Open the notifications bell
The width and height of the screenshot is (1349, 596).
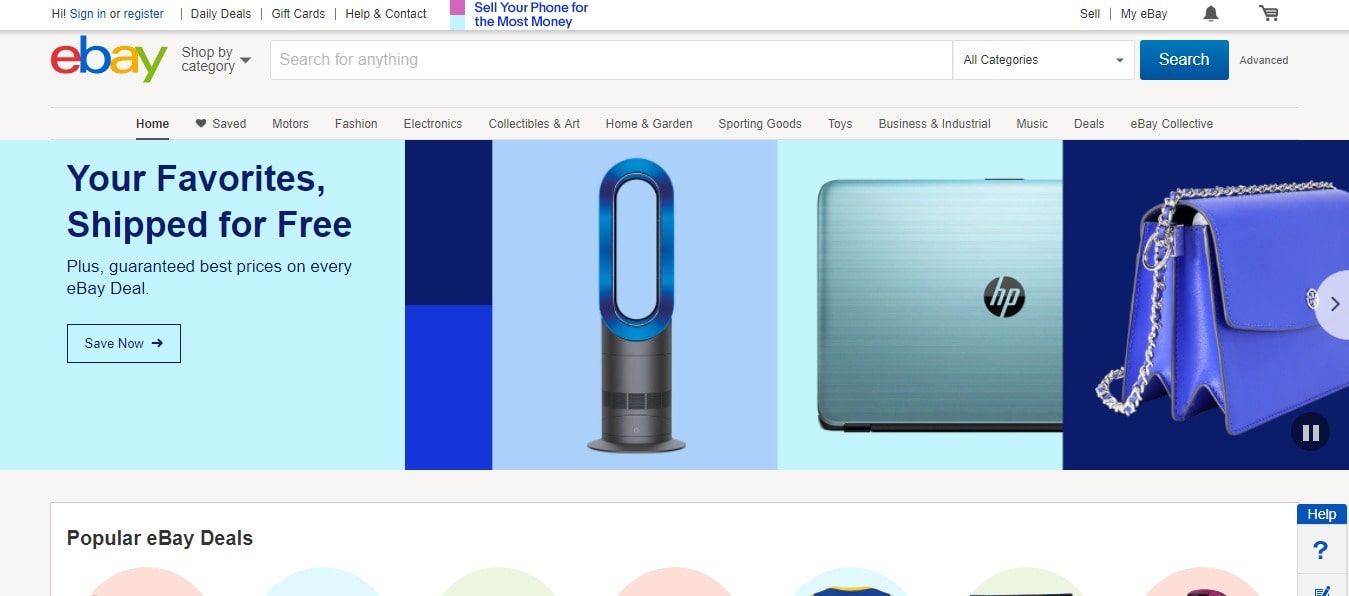point(1211,14)
